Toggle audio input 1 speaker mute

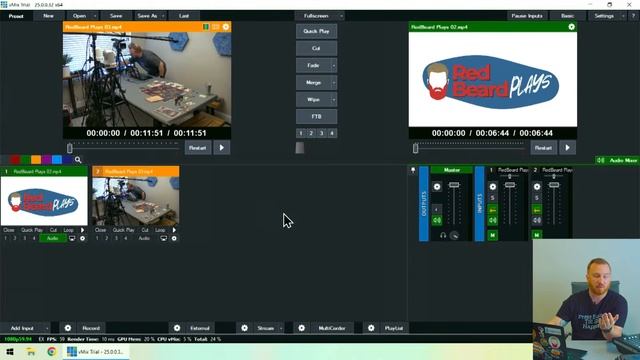(x=493, y=220)
